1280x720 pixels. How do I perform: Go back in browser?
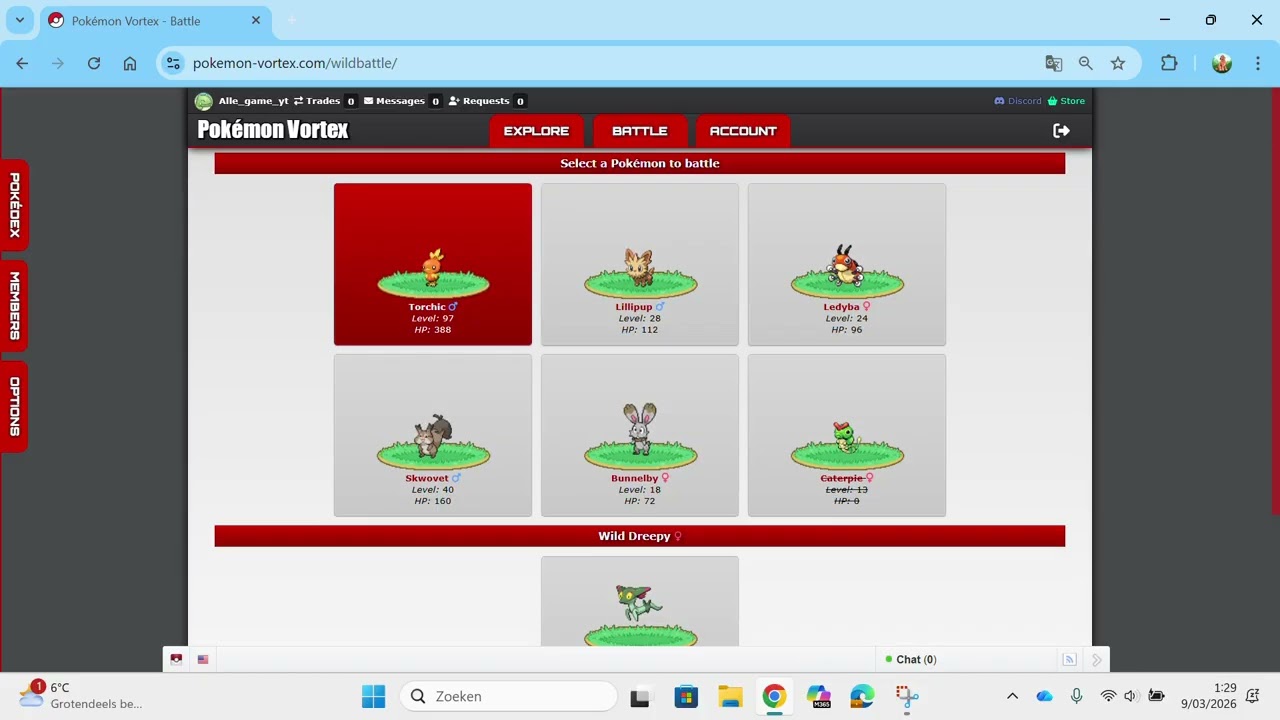(22, 63)
